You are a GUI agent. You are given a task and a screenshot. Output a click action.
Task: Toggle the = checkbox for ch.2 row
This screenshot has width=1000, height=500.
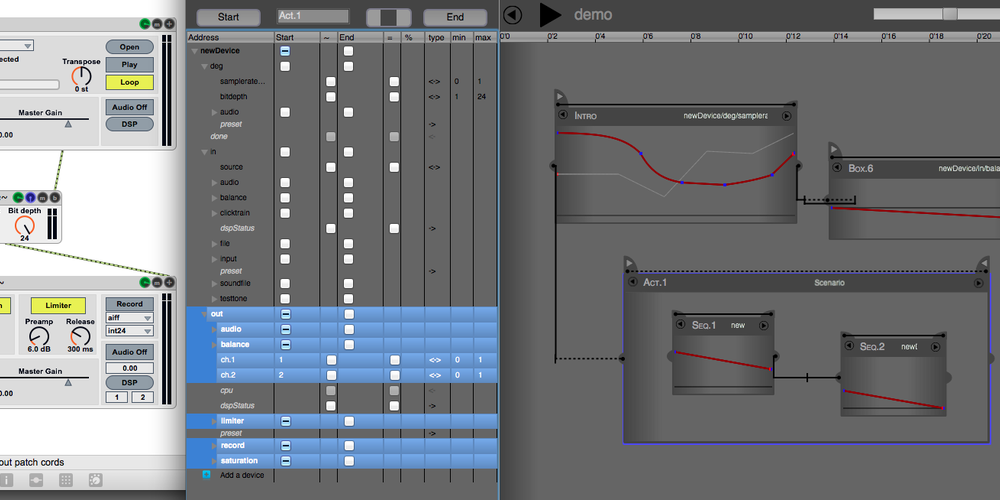pos(395,375)
